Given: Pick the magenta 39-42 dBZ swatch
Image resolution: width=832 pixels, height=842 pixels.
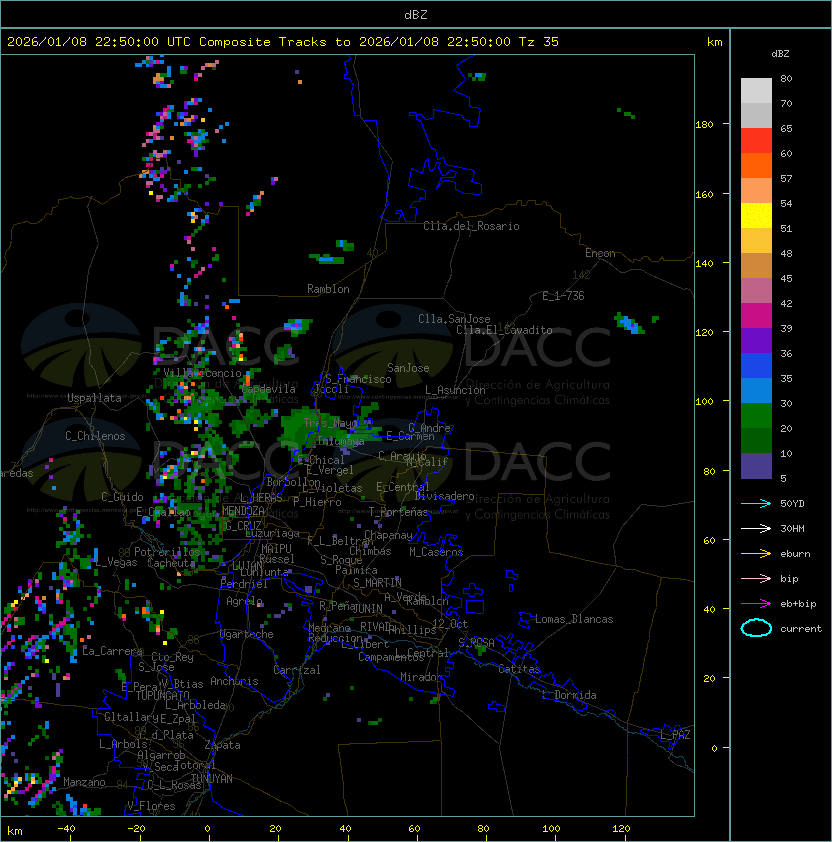Looking at the screenshot, I should click(756, 315).
